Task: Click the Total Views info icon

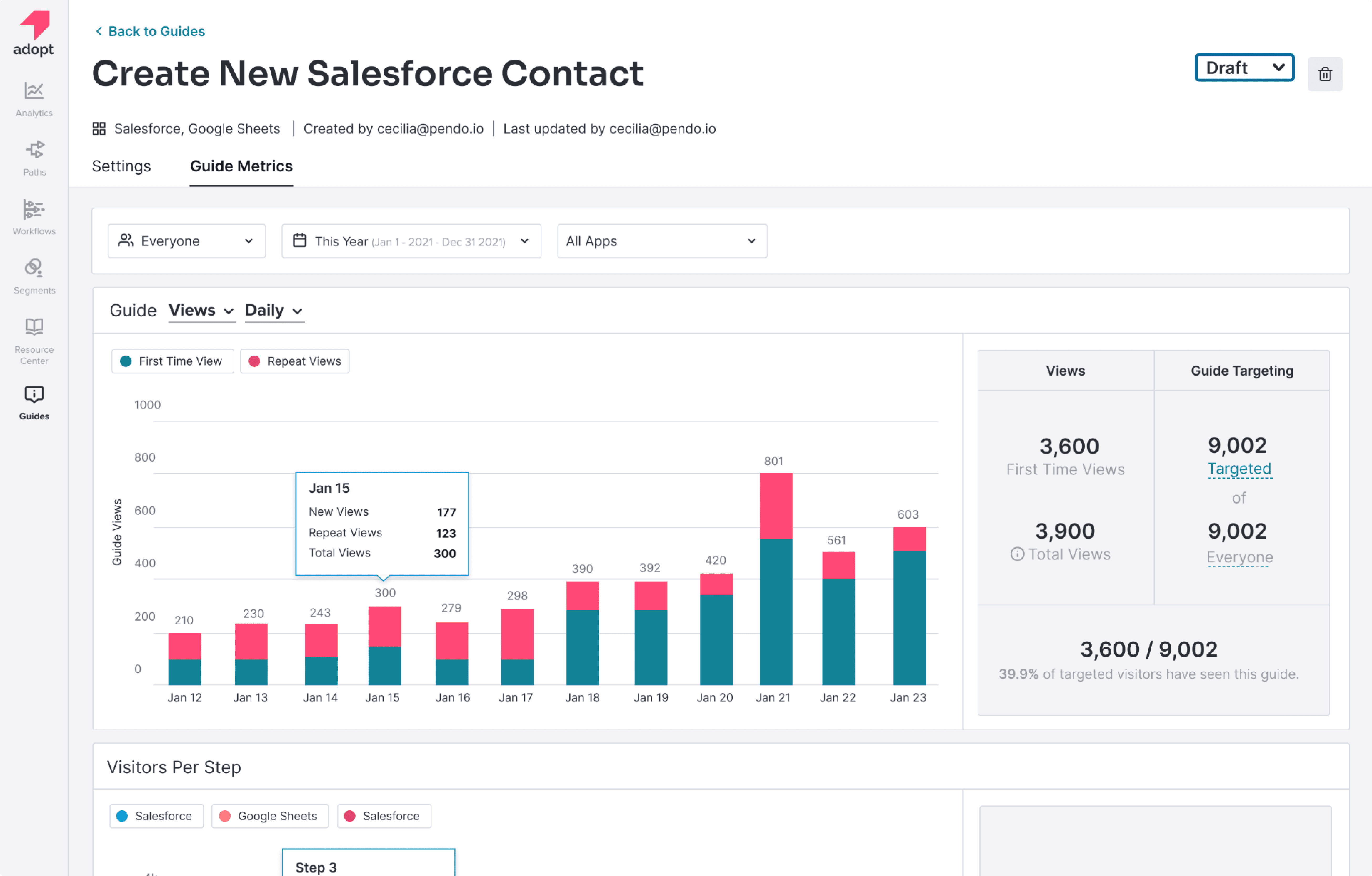Action: coord(1017,554)
